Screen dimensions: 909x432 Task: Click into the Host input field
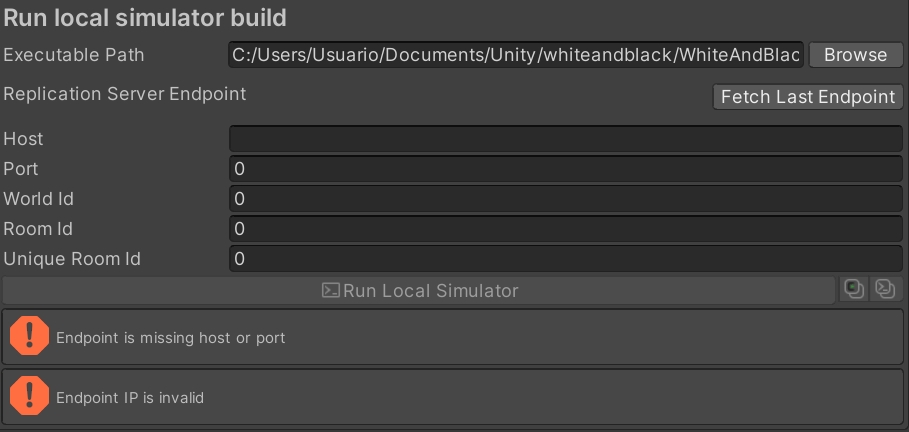click(565, 139)
